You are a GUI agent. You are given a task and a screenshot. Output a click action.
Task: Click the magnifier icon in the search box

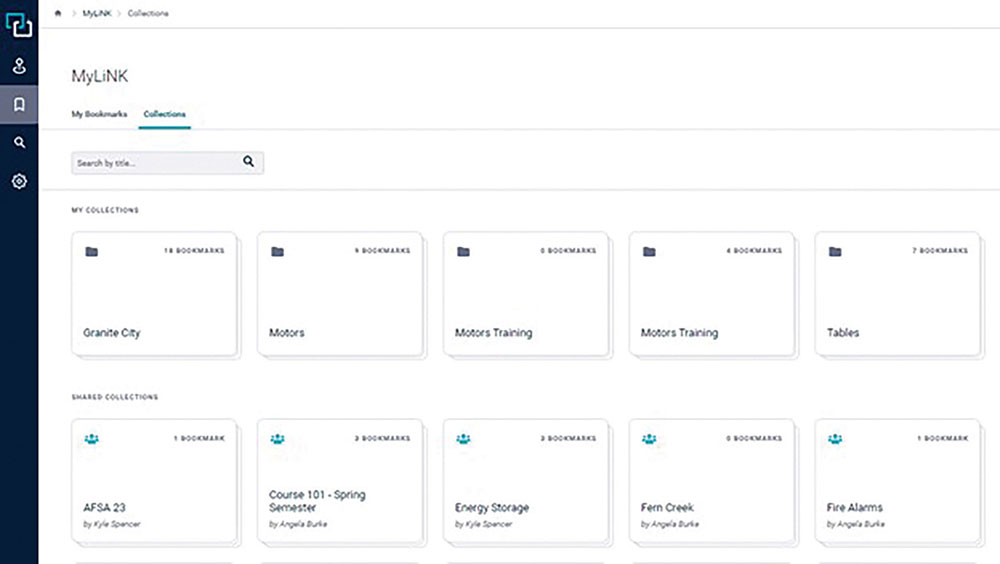[x=249, y=161]
